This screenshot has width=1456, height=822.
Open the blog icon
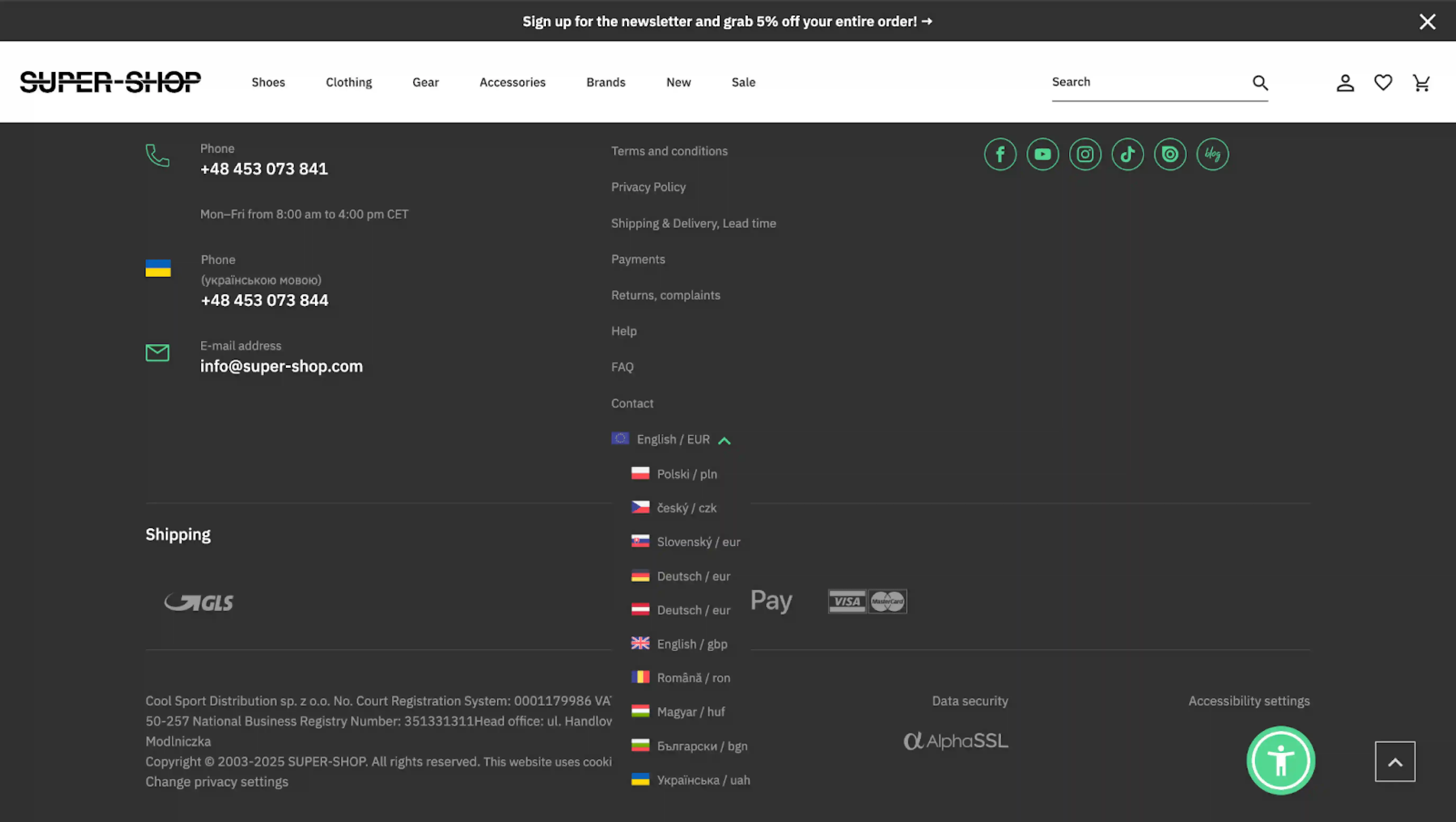(x=1212, y=154)
